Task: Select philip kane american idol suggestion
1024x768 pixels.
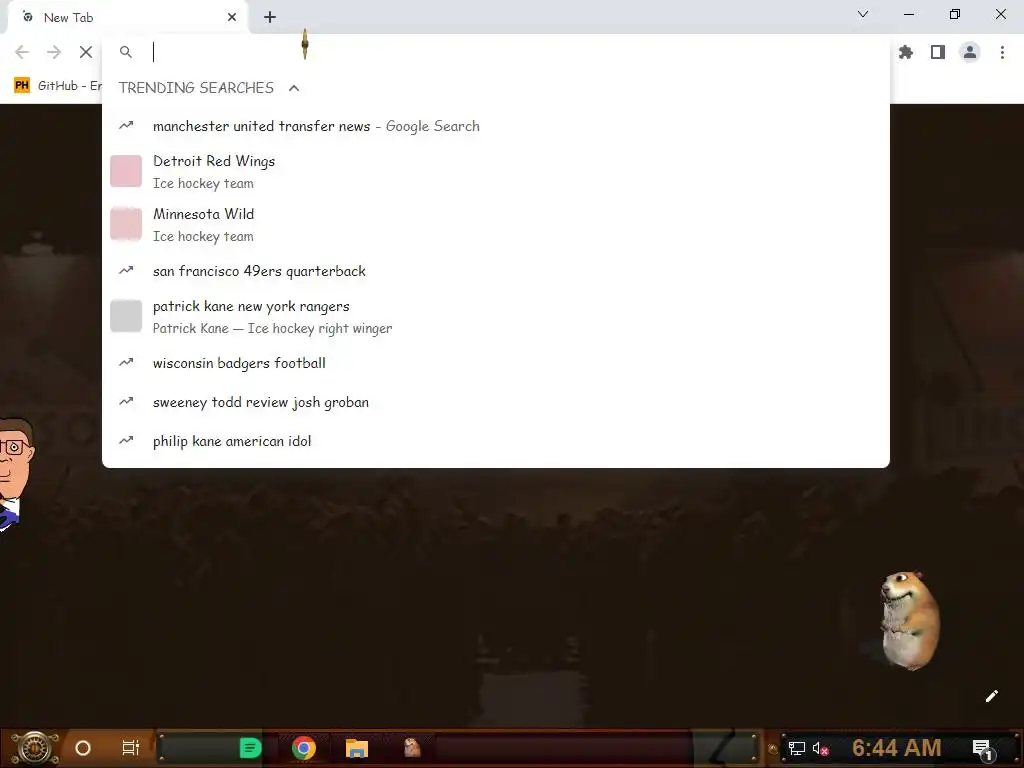Action: [496, 441]
